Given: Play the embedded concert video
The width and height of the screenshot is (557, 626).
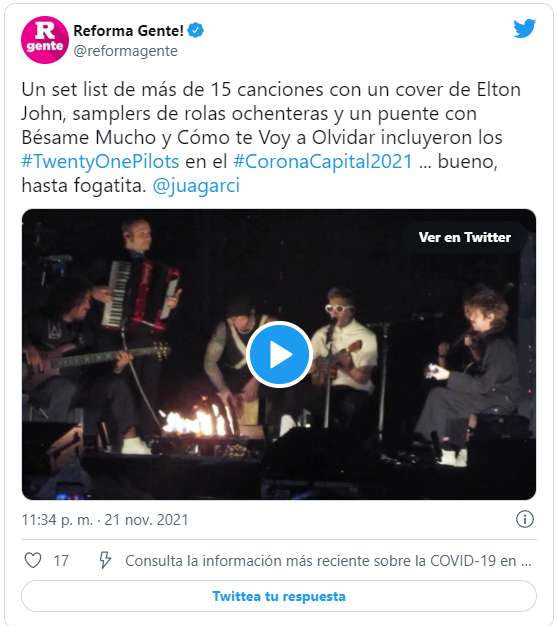Looking at the screenshot, I should pyautogui.click(x=279, y=354).
